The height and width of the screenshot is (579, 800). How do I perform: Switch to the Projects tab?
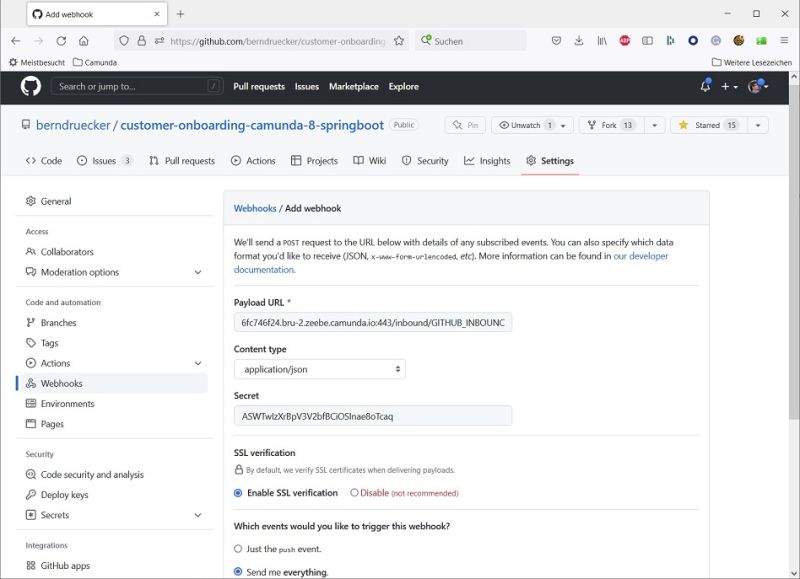pos(314,161)
